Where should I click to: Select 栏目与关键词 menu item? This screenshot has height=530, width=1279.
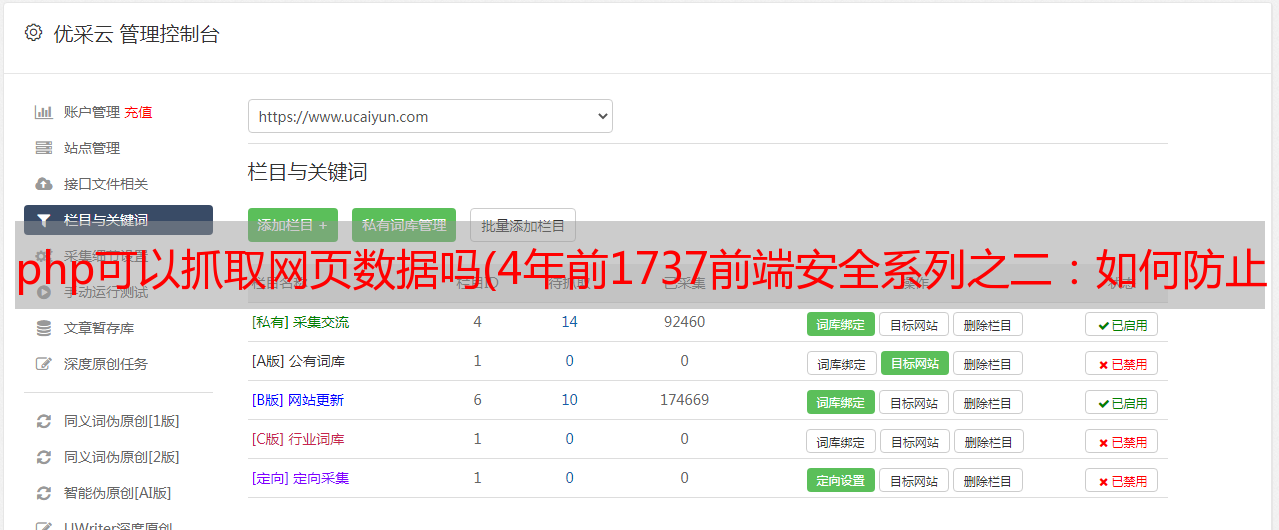tap(118, 220)
